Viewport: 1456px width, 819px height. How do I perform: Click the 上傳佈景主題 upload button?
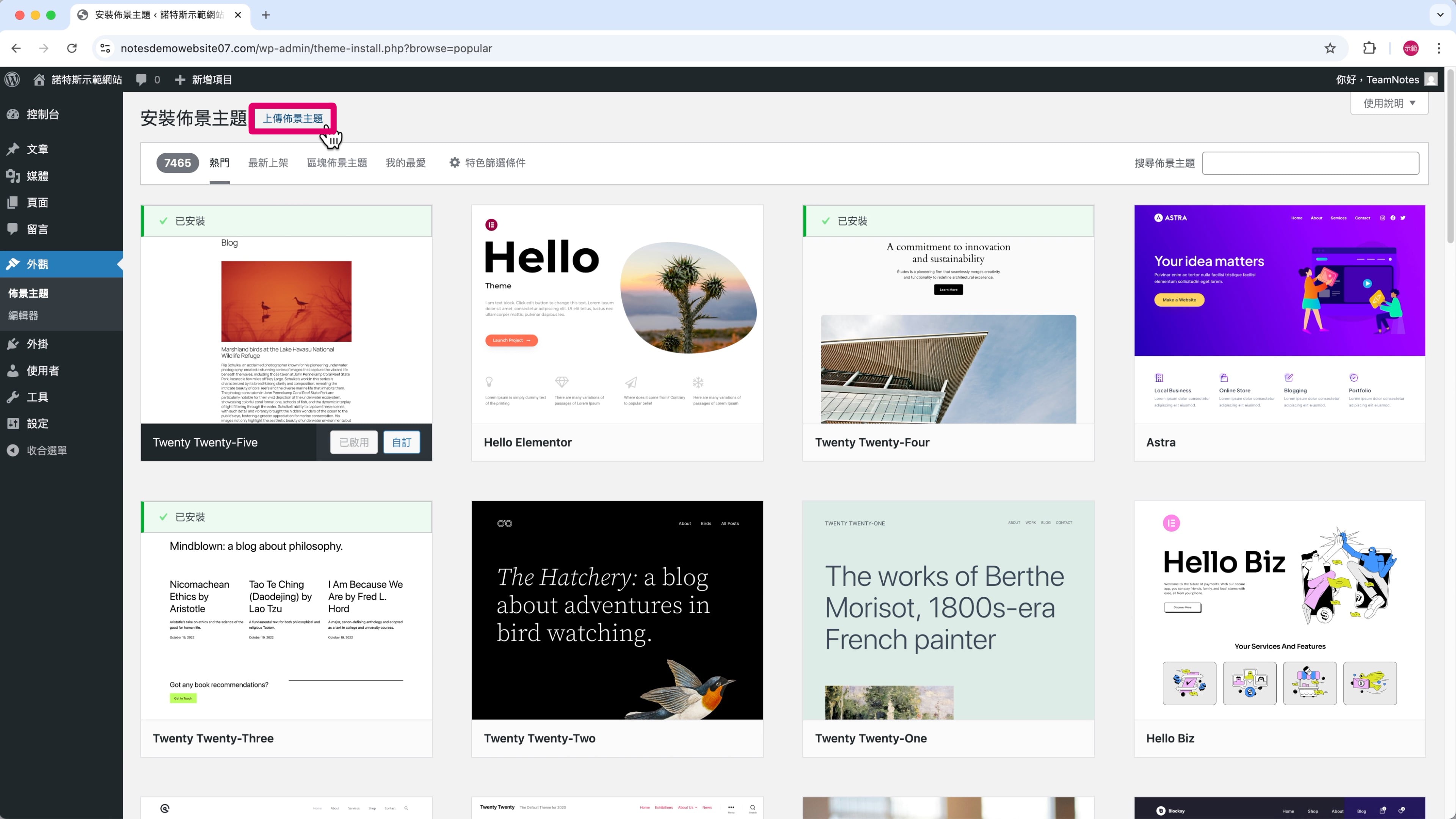click(293, 118)
